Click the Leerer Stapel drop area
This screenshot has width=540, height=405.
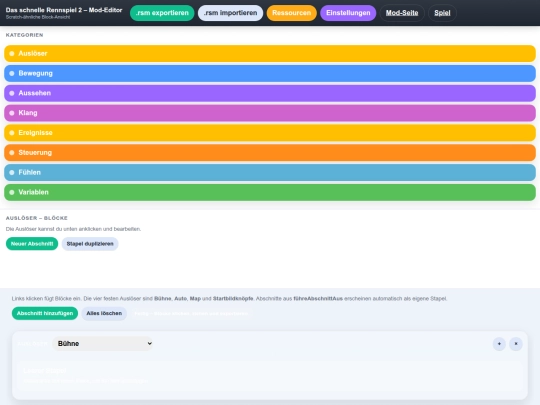click(x=270, y=375)
